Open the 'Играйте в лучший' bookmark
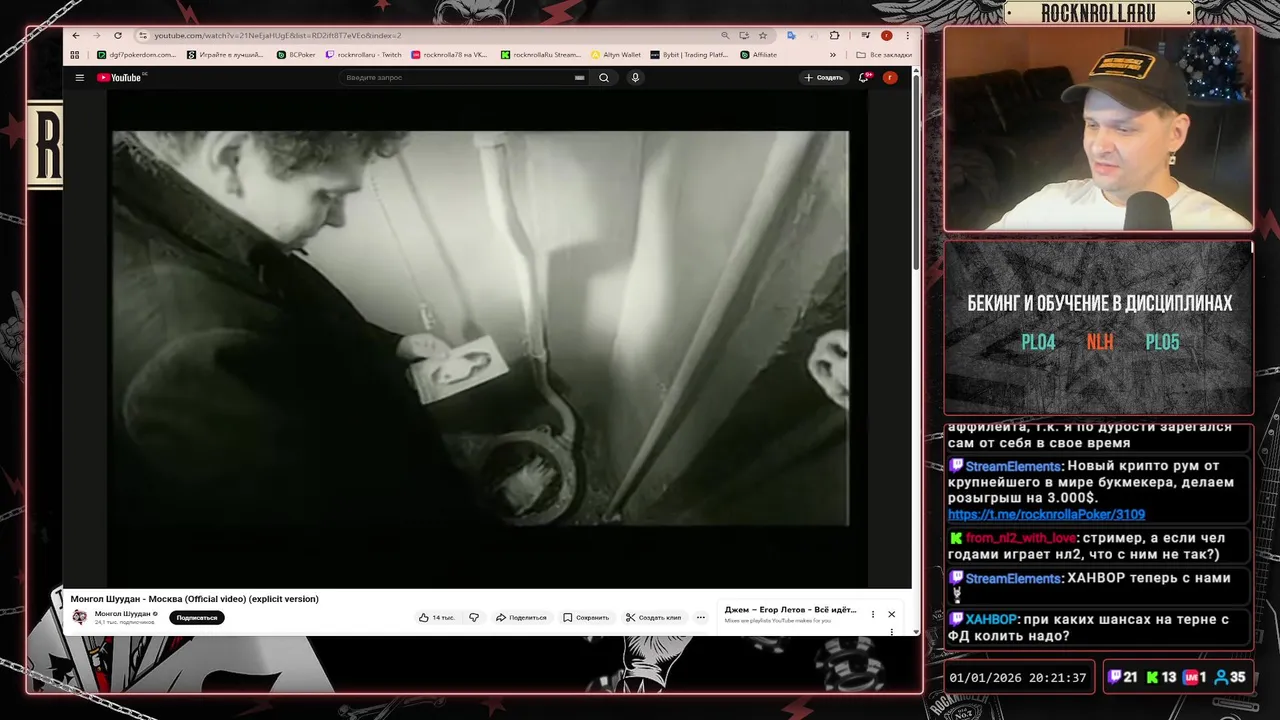The width and height of the screenshot is (1280, 720). click(226, 55)
